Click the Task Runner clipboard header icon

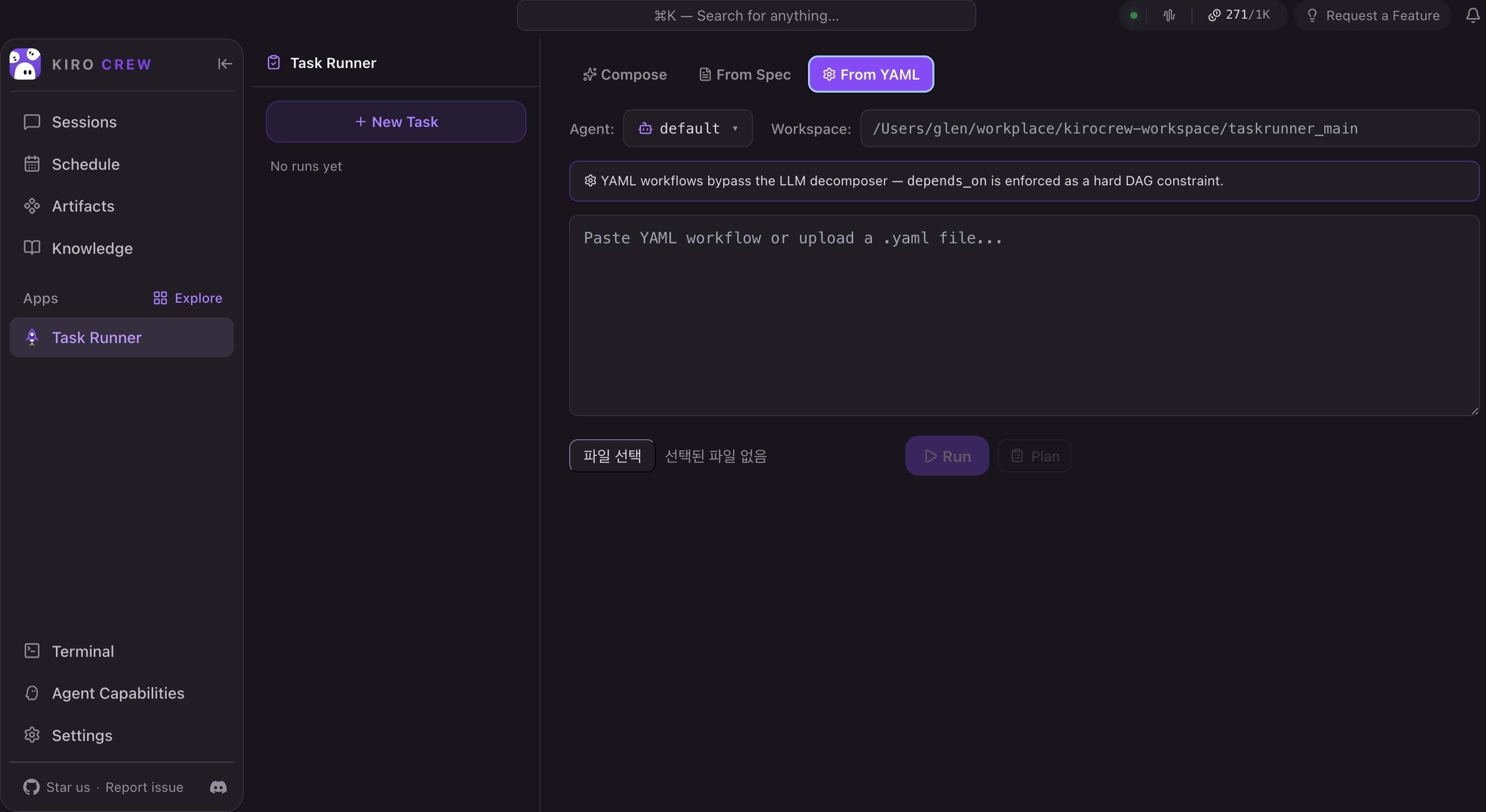click(x=274, y=62)
